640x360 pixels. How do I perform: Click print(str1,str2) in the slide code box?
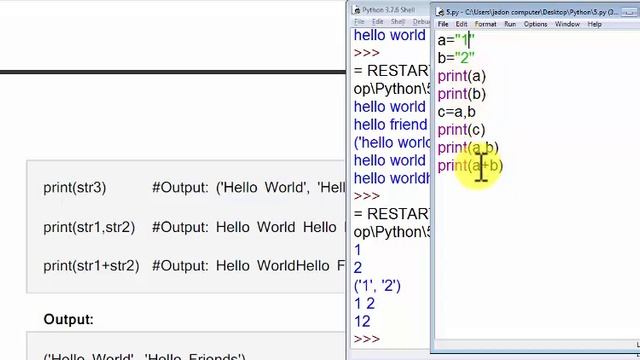(89, 227)
